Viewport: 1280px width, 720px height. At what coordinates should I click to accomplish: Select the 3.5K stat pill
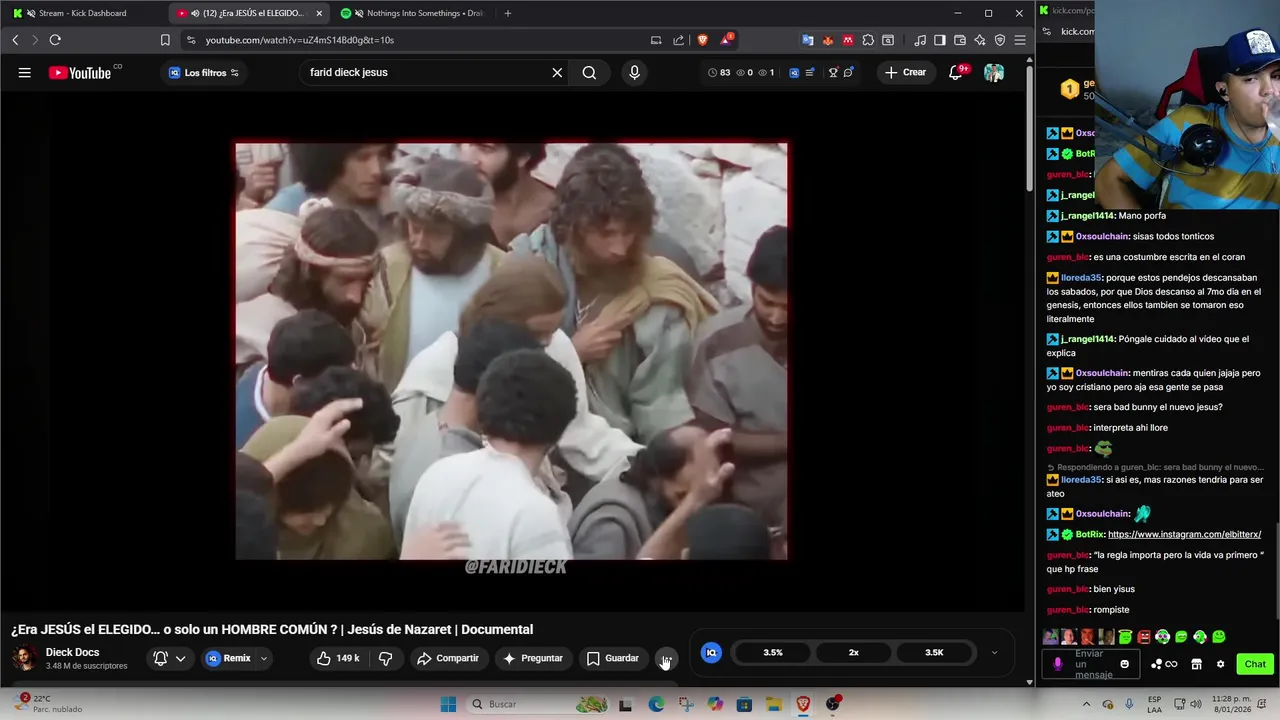pyautogui.click(x=934, y=652)
